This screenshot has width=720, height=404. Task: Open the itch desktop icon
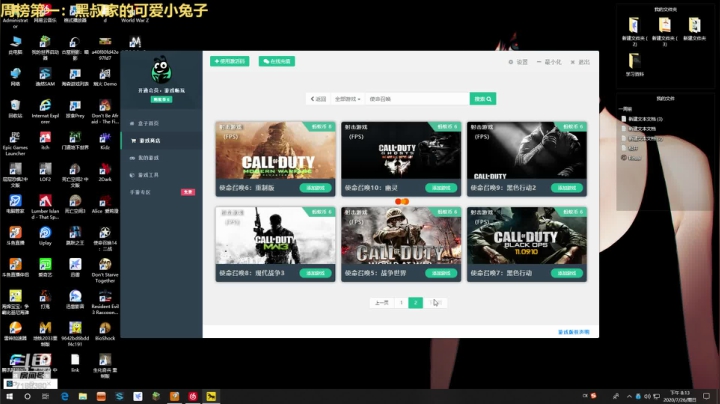[x=45, y=140]
